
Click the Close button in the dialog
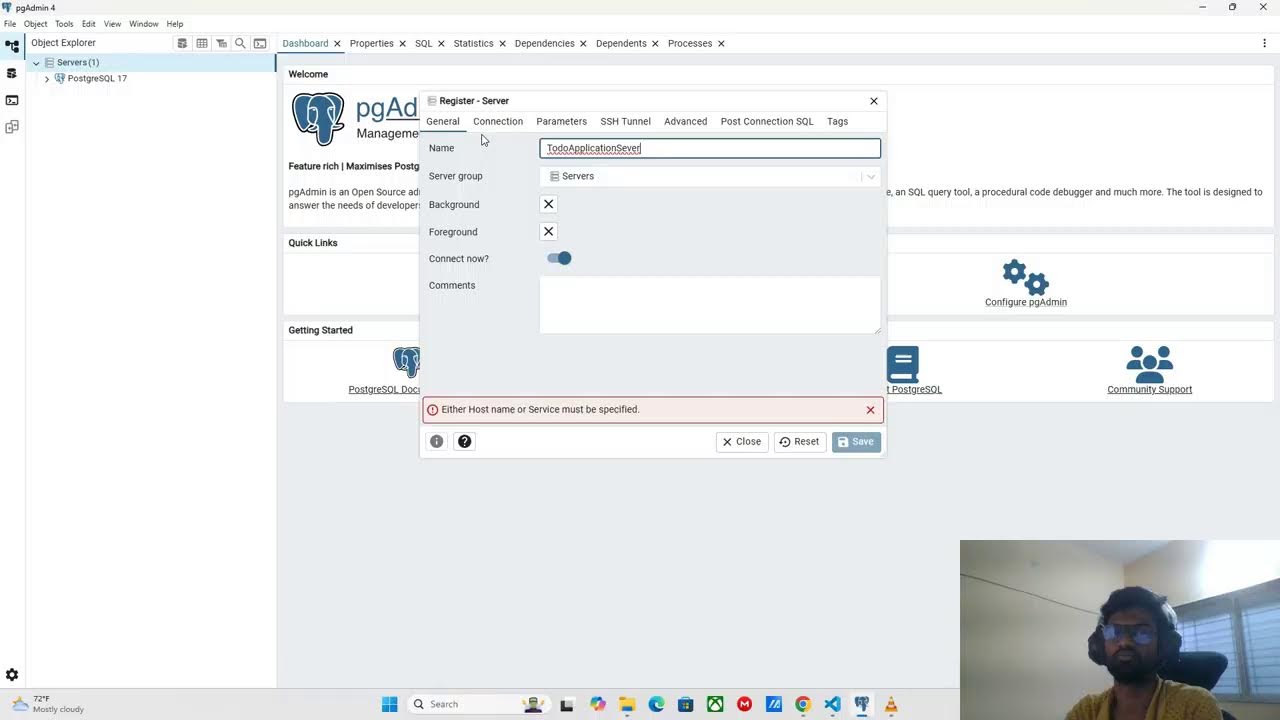point(741,441)
